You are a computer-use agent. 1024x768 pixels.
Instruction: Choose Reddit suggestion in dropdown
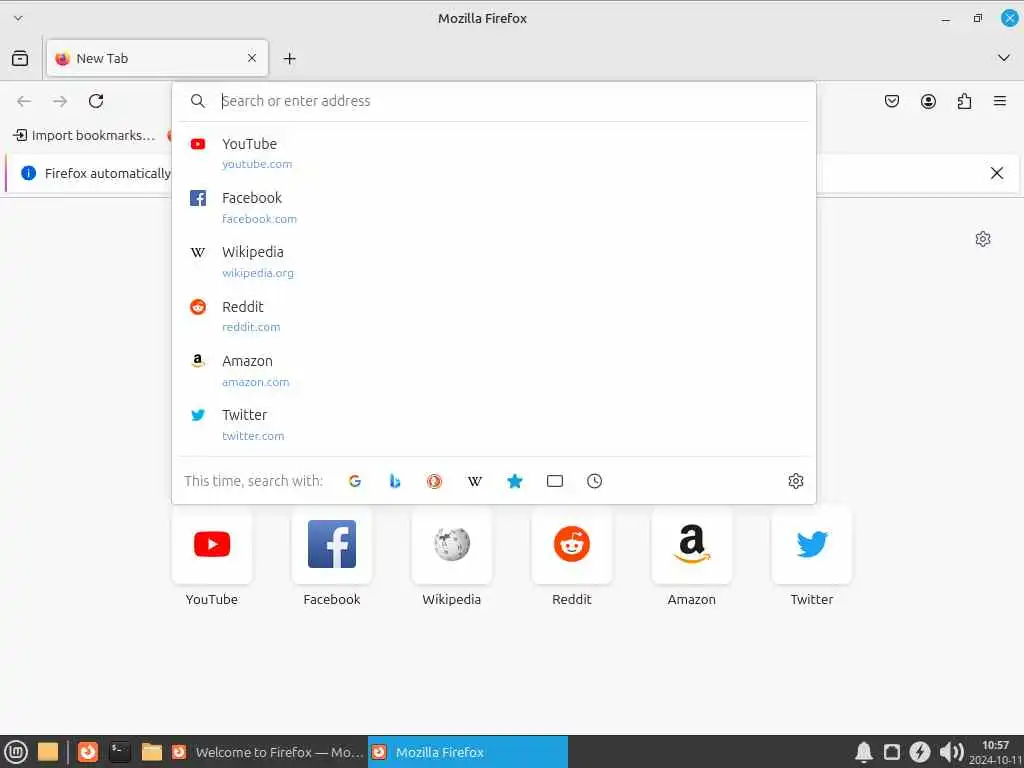494,316
